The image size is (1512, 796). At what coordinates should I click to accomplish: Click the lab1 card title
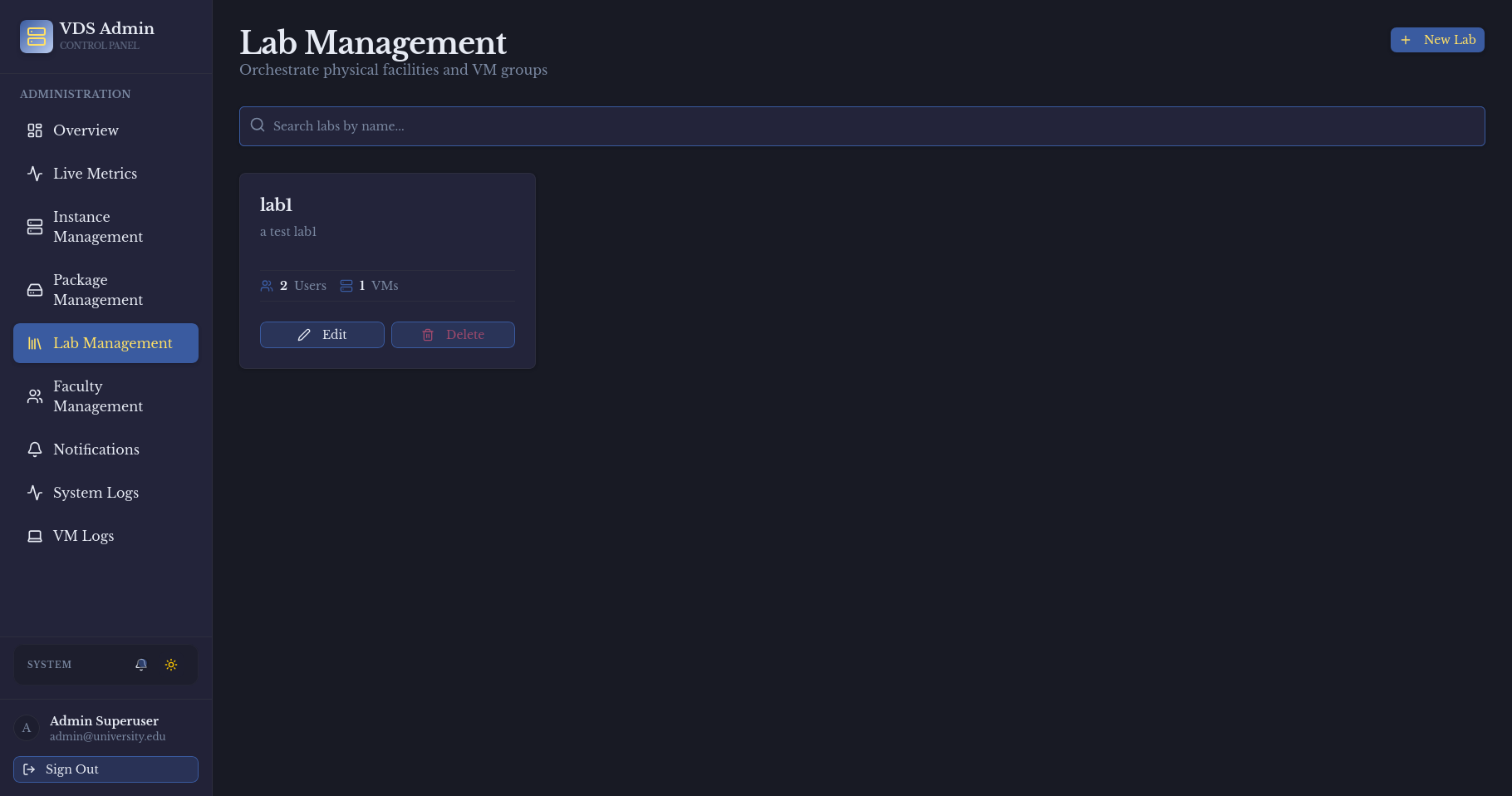pos(276,204)
